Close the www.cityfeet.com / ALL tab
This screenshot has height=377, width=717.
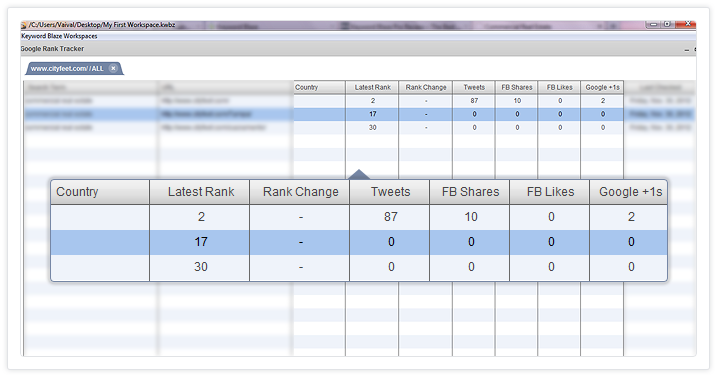[113, 69]
